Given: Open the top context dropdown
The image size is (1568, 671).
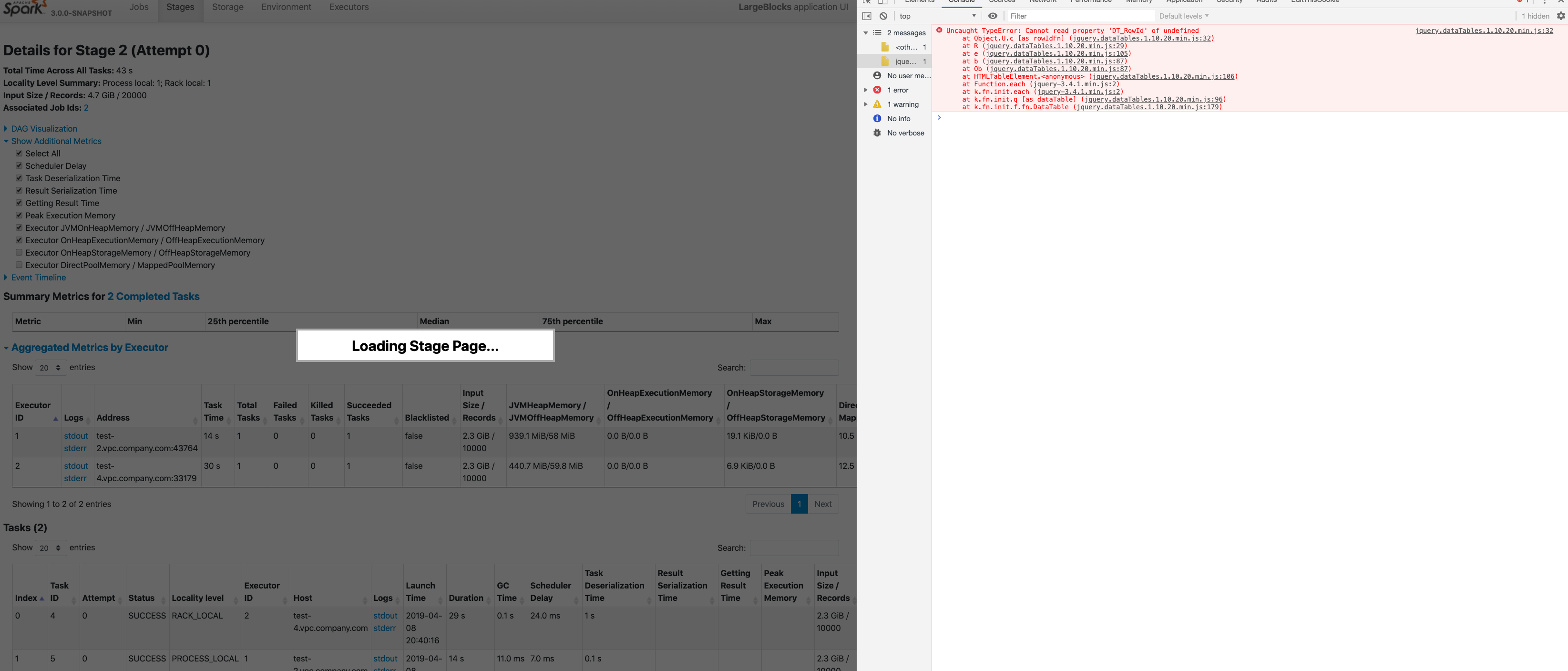Looking at the screenshot, I should coord(937,16).
